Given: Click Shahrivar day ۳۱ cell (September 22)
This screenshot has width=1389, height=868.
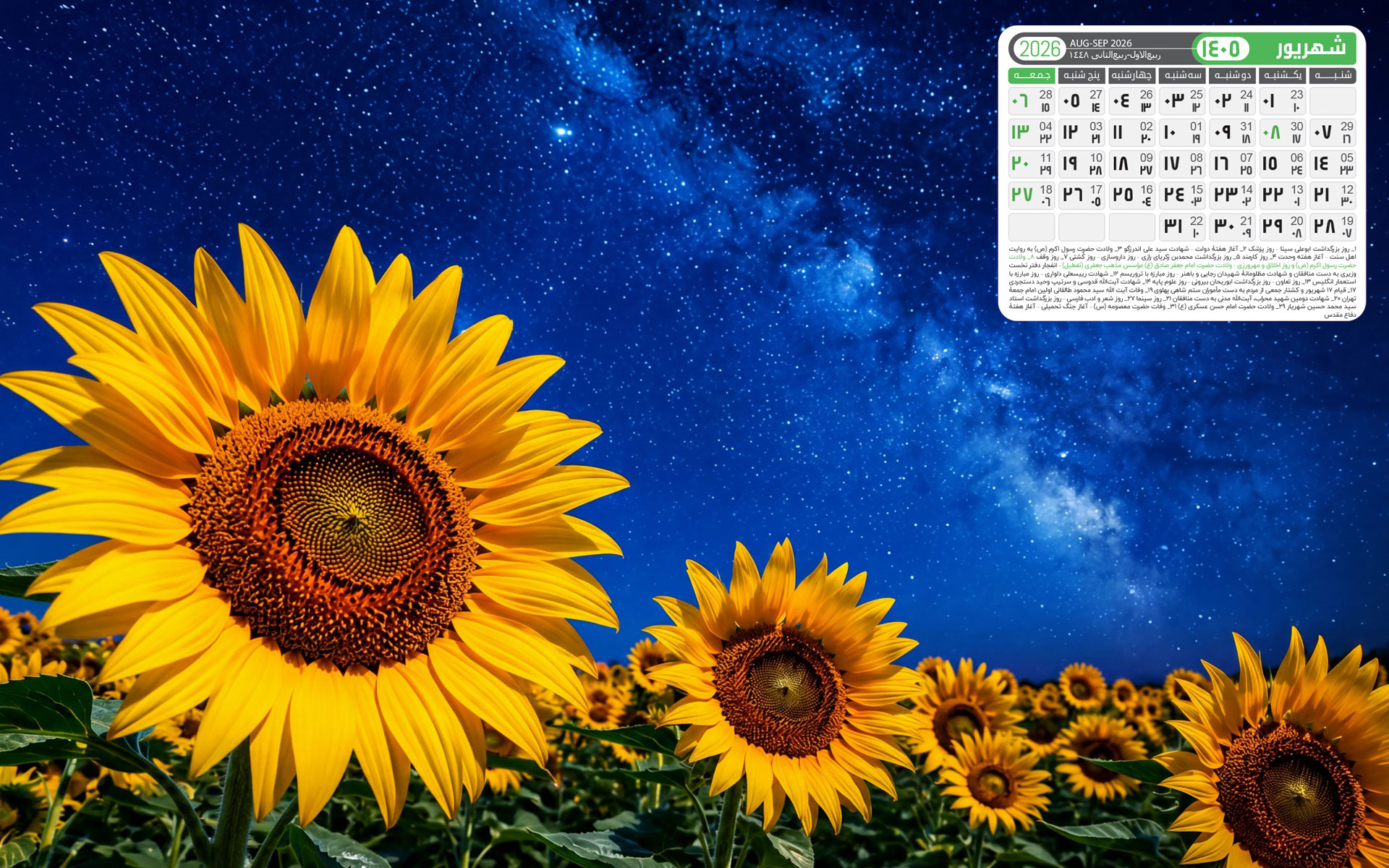Looking at the screenshot, I should (1182, 227).
